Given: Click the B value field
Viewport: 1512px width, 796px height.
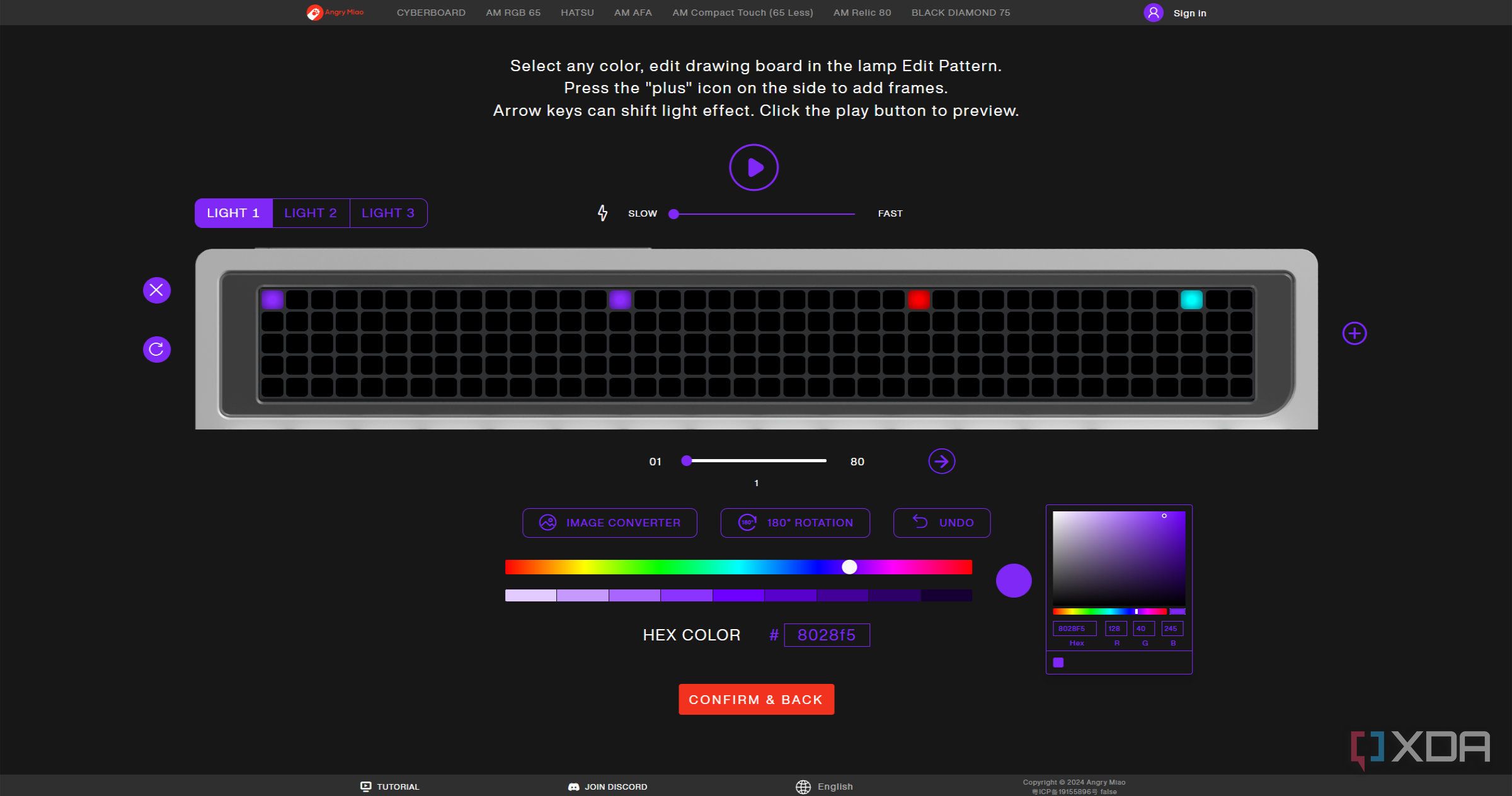Looking at the screenshot, I should pos(1172,628).
